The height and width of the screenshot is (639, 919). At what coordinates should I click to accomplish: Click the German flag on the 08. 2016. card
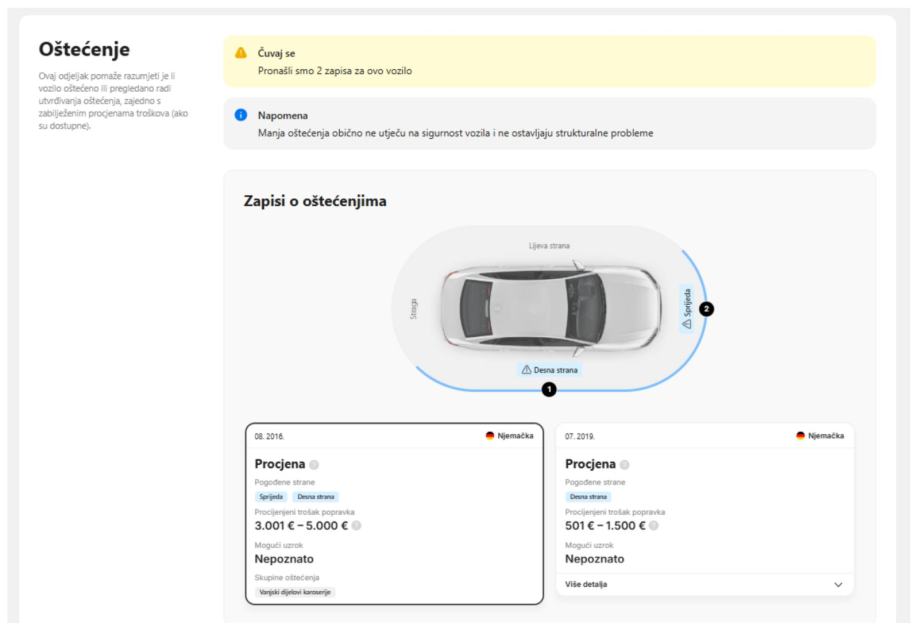coord(490,436)
